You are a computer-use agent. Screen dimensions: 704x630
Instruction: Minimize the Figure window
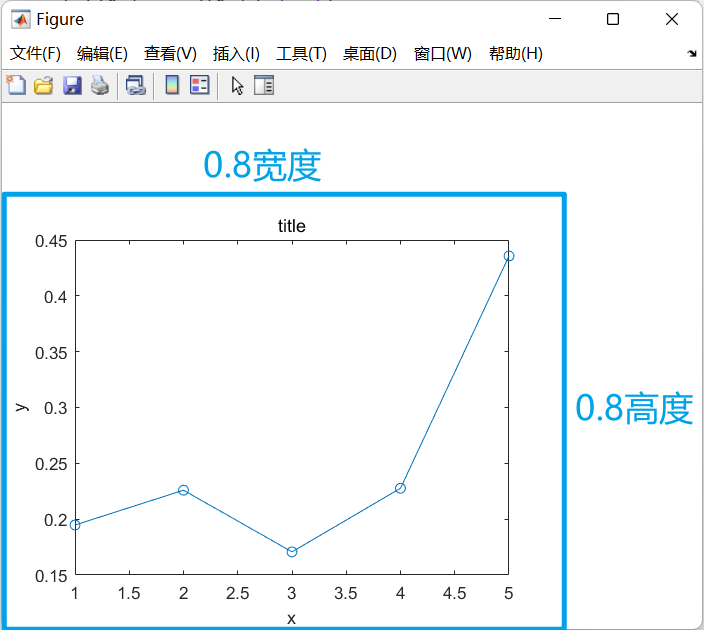(x=555, y=19)
